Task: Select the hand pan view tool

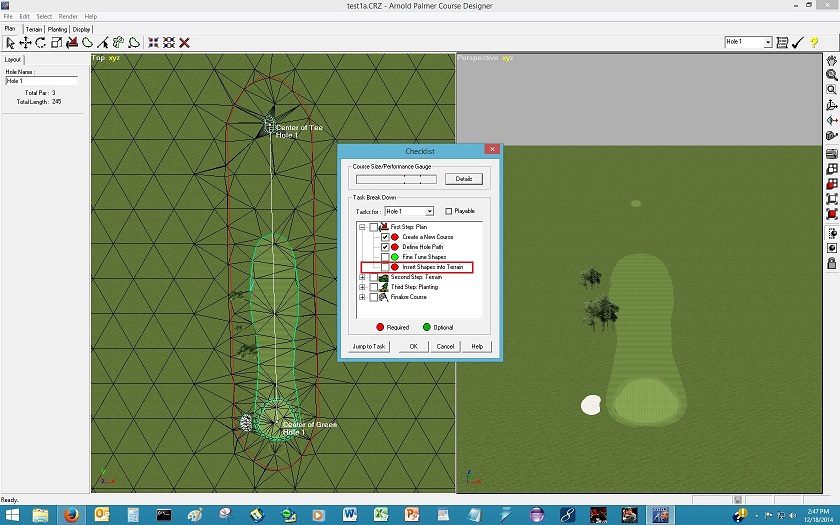Action: 831,61
